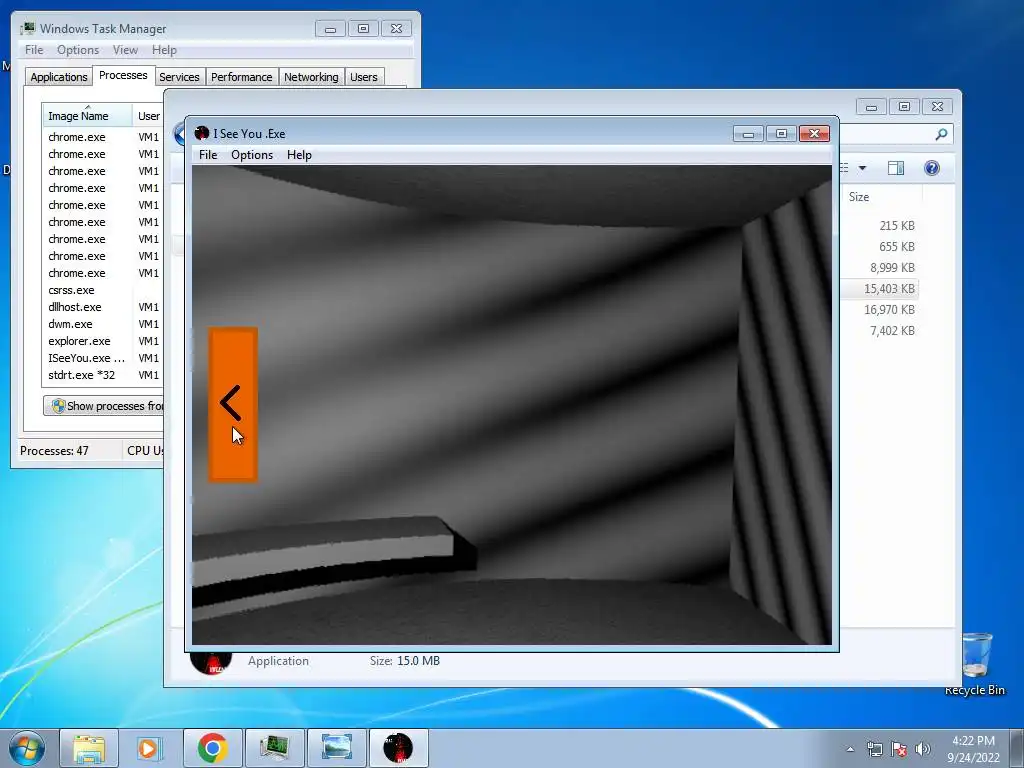The image size is (1024, 768).
Task: Select dwm.exe process row
Action: [x=103, y=324]
